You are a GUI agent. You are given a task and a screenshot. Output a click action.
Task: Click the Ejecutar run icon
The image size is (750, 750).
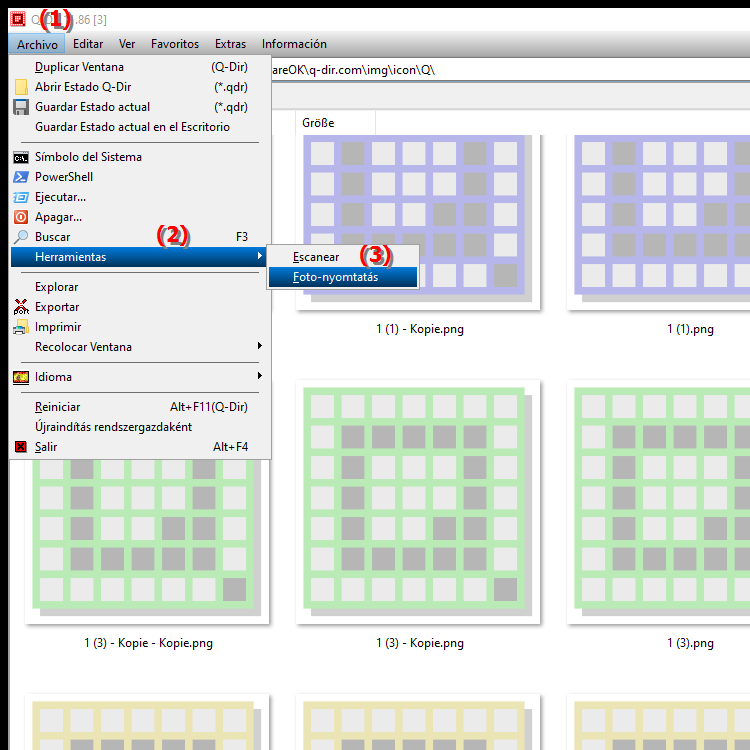pos(21,197)
